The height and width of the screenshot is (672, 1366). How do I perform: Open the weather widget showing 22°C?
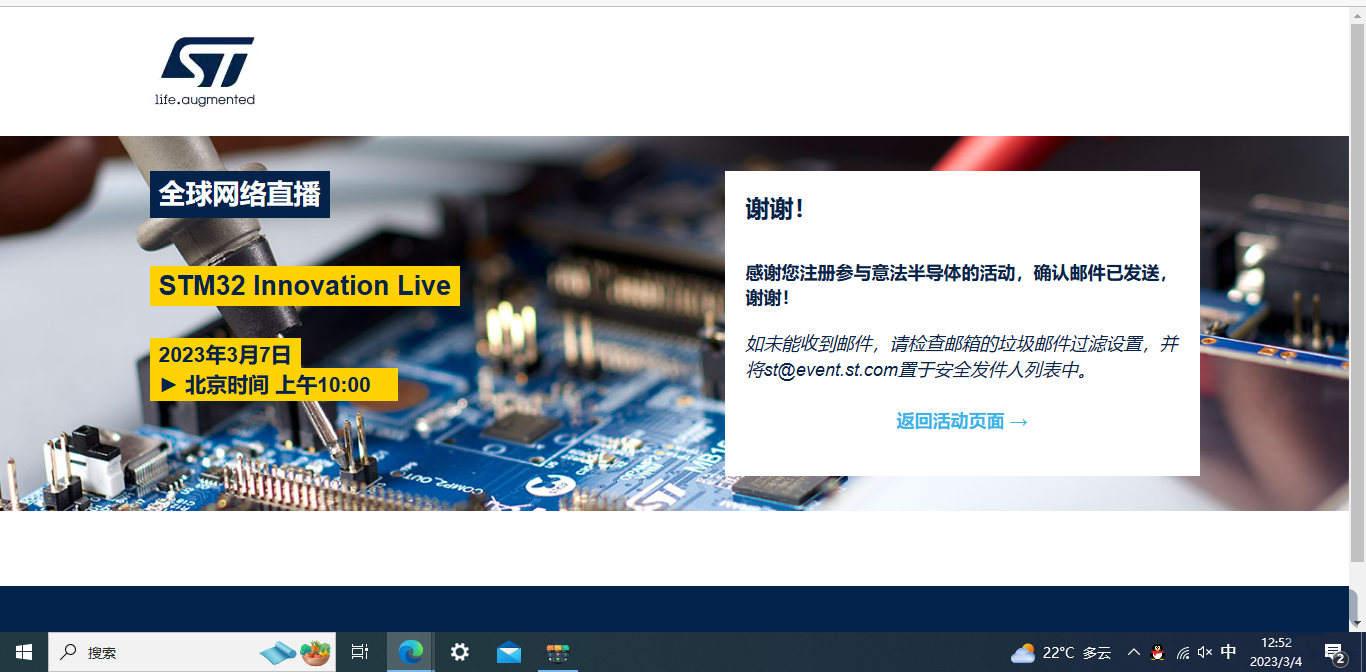point(1061,653)
